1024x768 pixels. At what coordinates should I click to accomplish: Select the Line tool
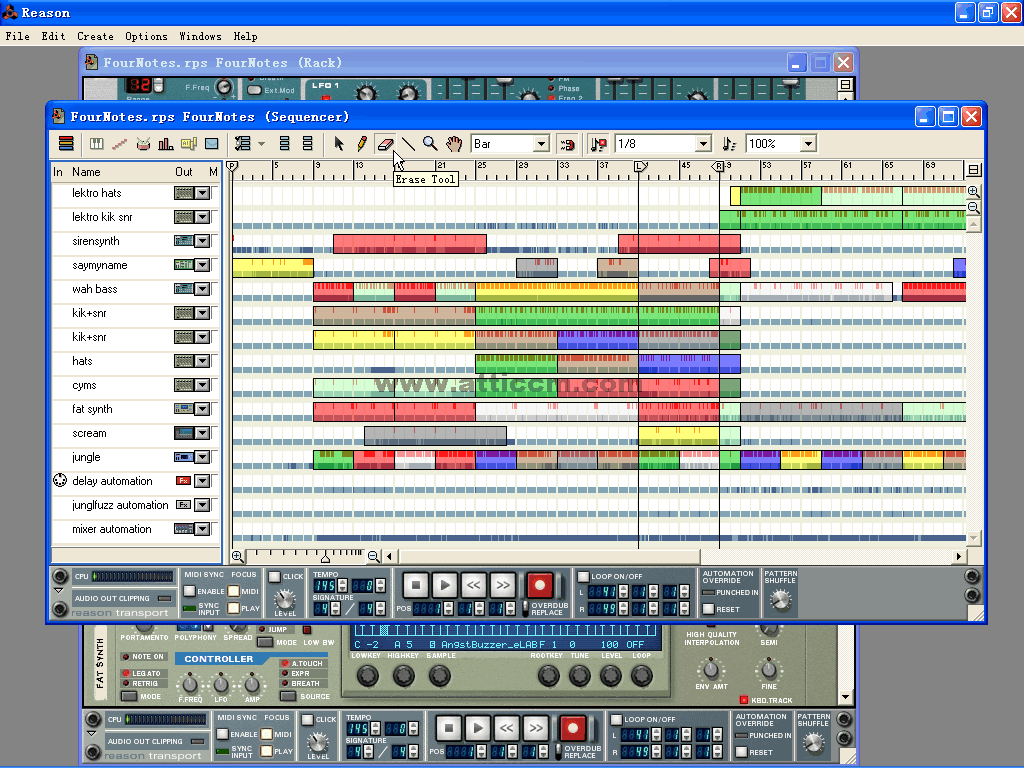pos(408,144)
